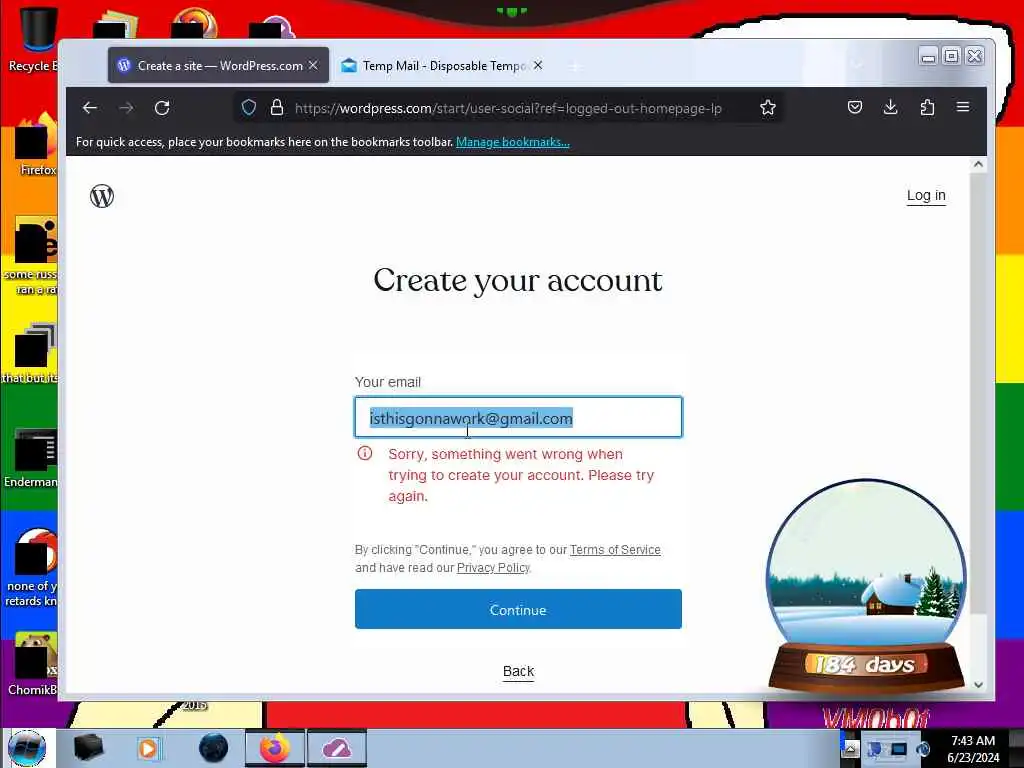Click the URL address bar

pos(508,108)
